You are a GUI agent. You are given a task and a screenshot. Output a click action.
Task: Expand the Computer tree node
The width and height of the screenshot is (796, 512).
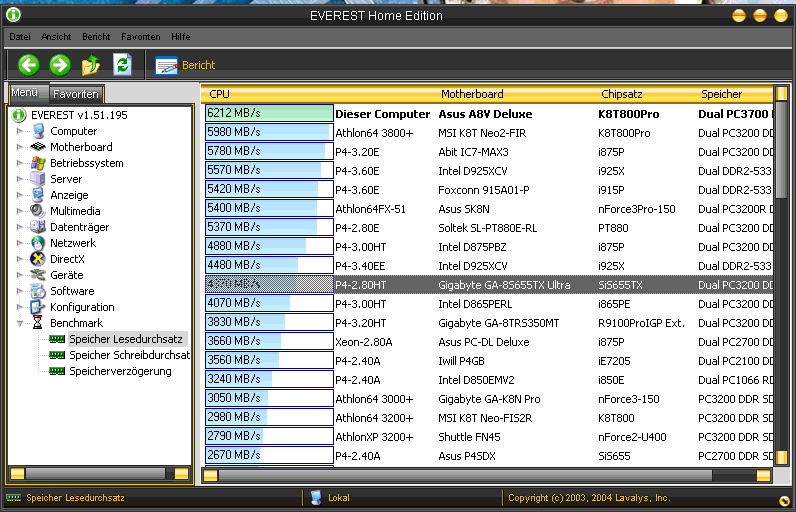click(19, 131)
